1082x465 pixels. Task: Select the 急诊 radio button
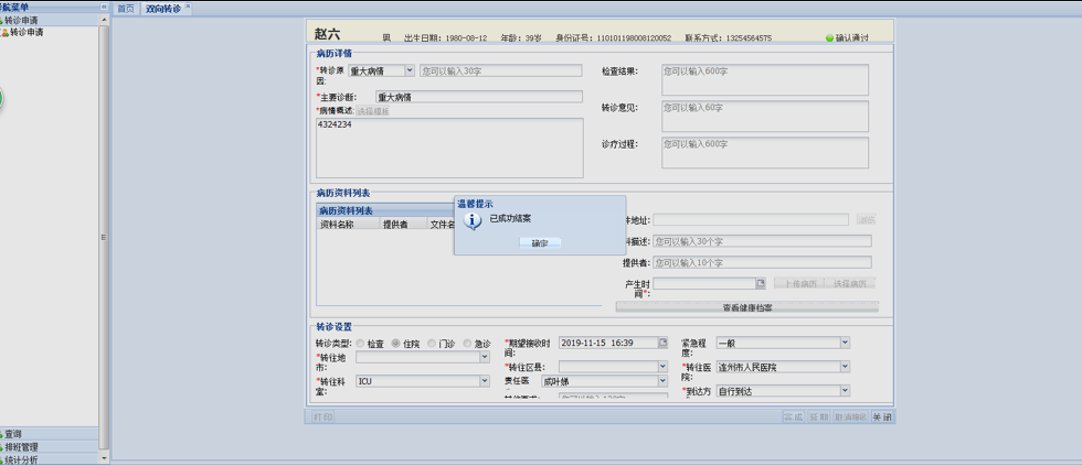[x=468, y=343]
